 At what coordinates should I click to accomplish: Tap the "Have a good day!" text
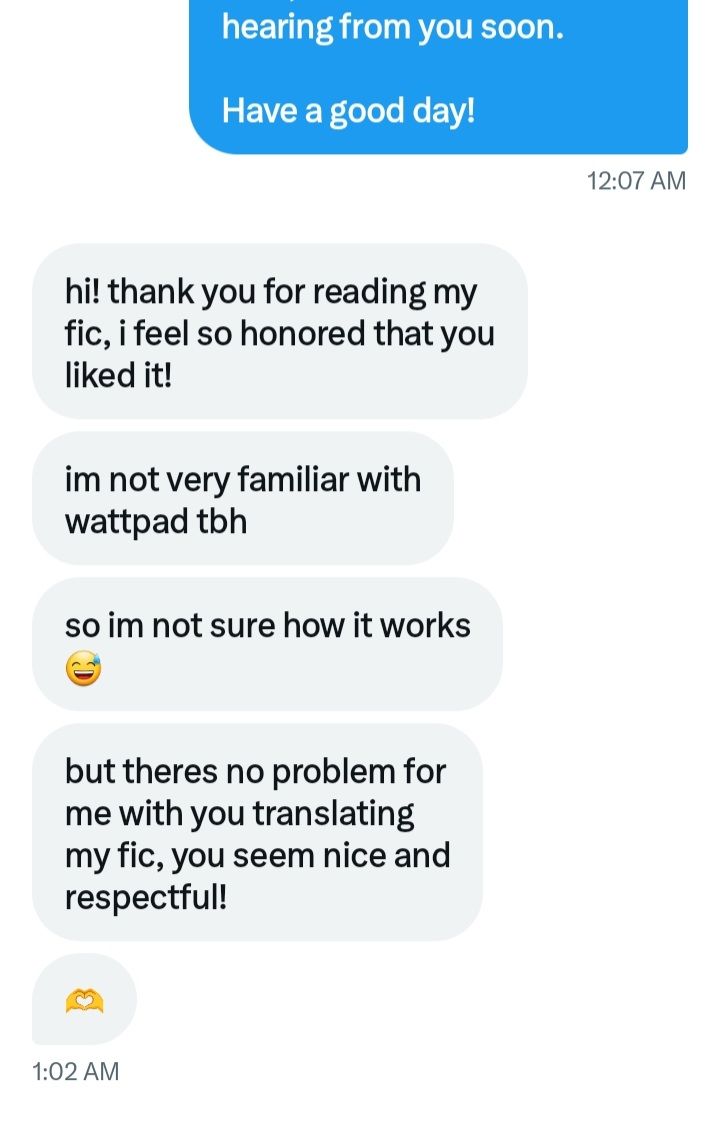coord(348,111)
